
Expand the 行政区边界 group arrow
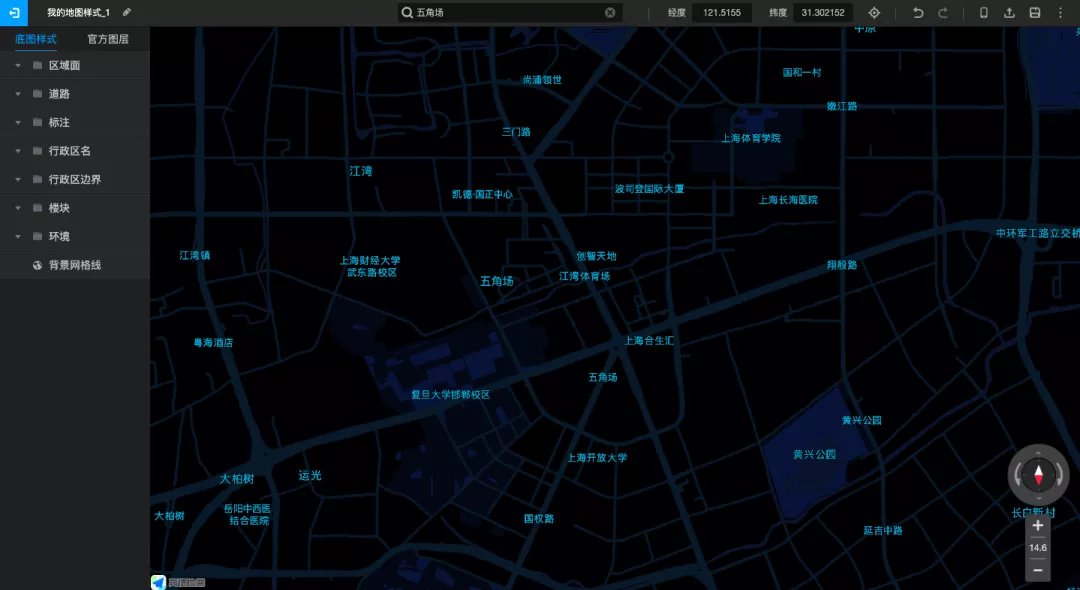pyautogui.click(x=18, y=180)
